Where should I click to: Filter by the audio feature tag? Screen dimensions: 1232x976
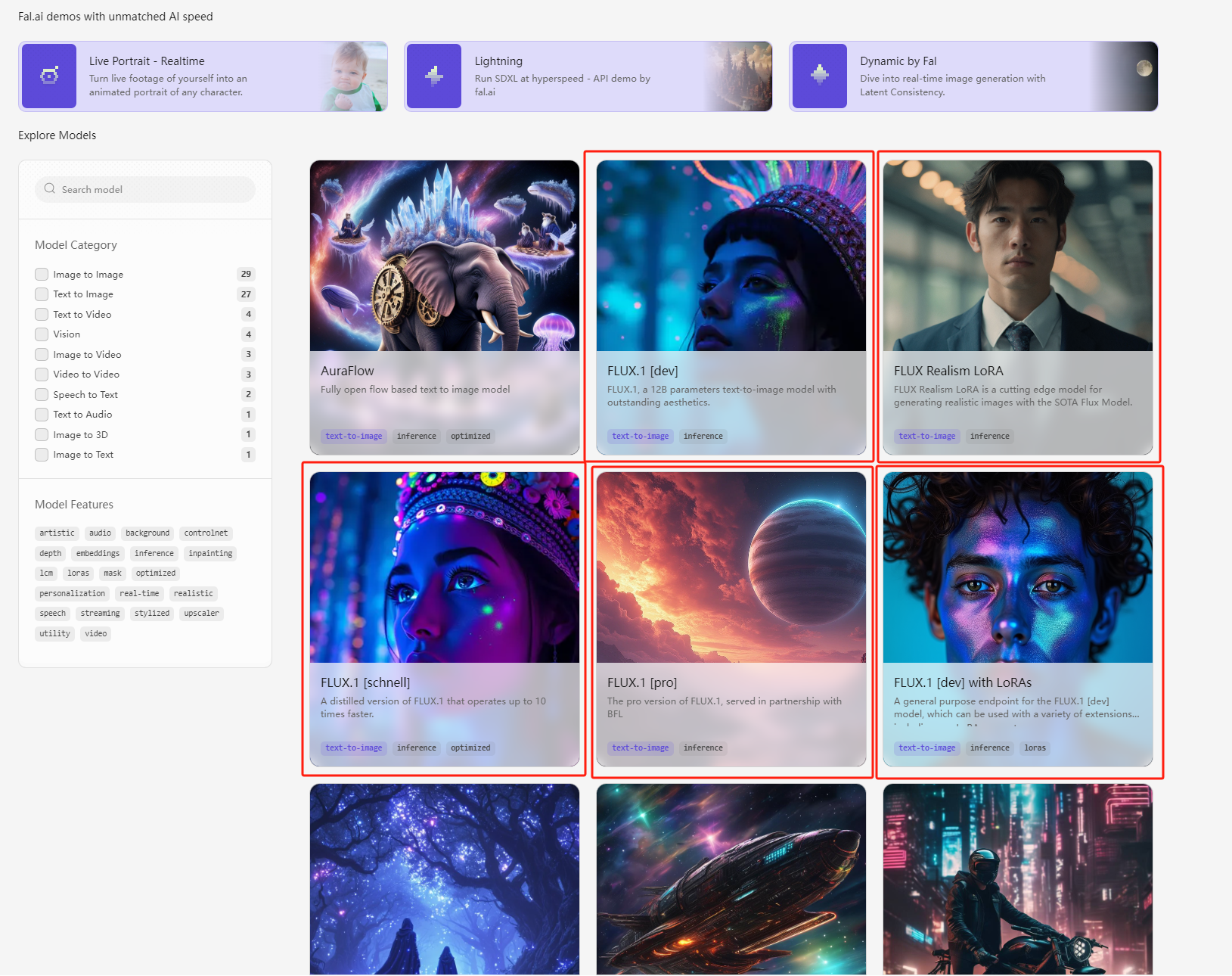point(101,533)
